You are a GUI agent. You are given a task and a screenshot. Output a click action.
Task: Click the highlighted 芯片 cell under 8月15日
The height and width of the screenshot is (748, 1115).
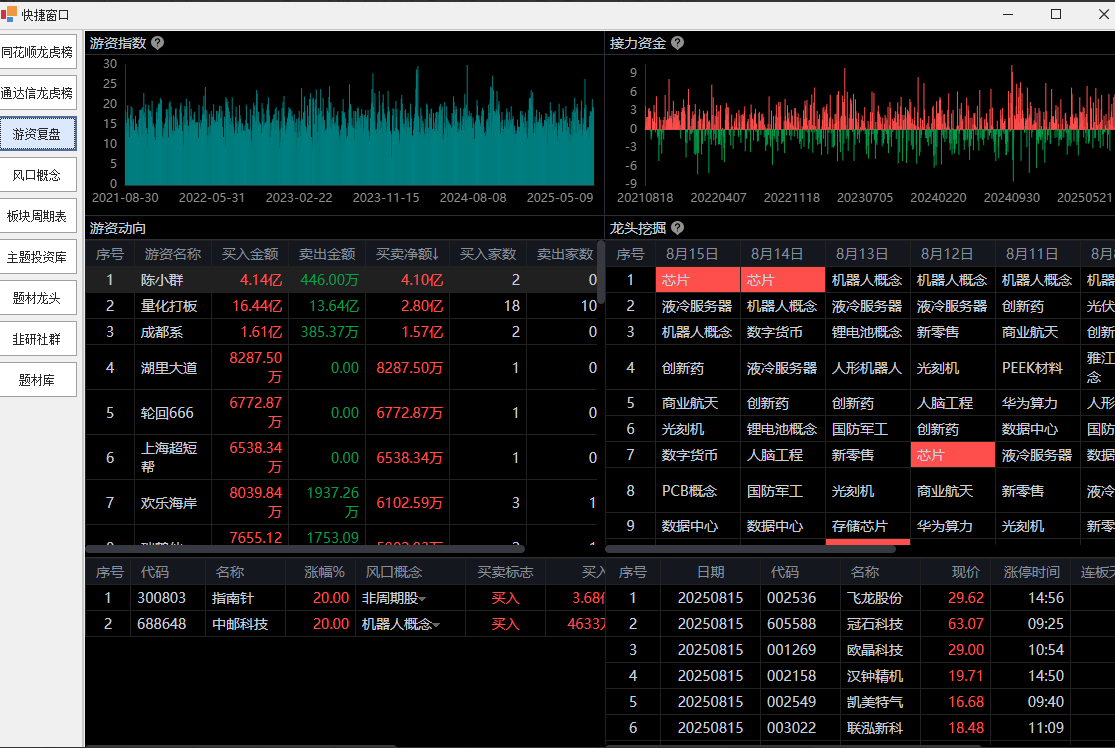point(697,280)
